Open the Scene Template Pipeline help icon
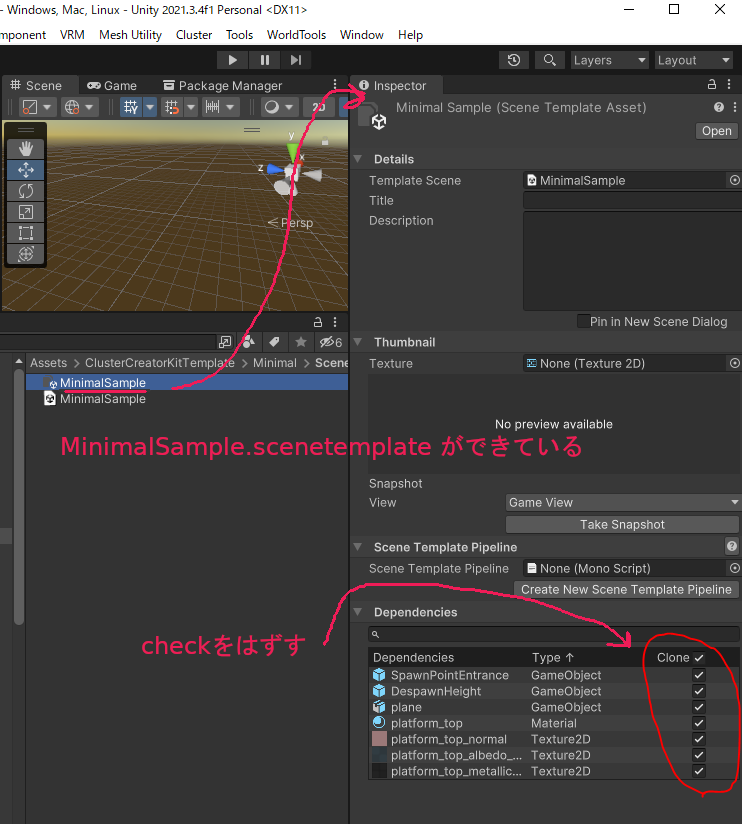The width and height of the screenshot is (742, 824). click(732, 547)
